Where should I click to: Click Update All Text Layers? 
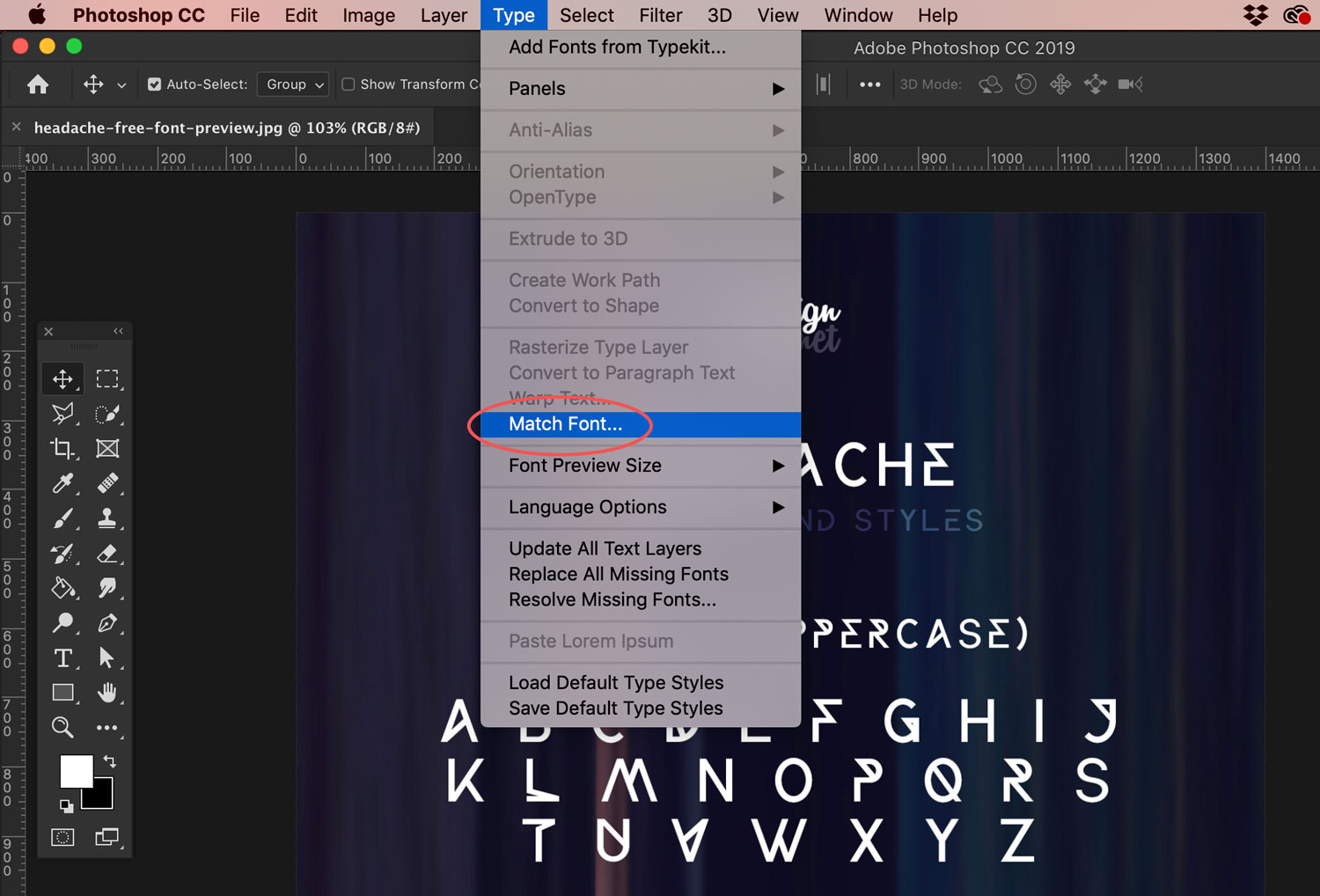coord(605,547)
